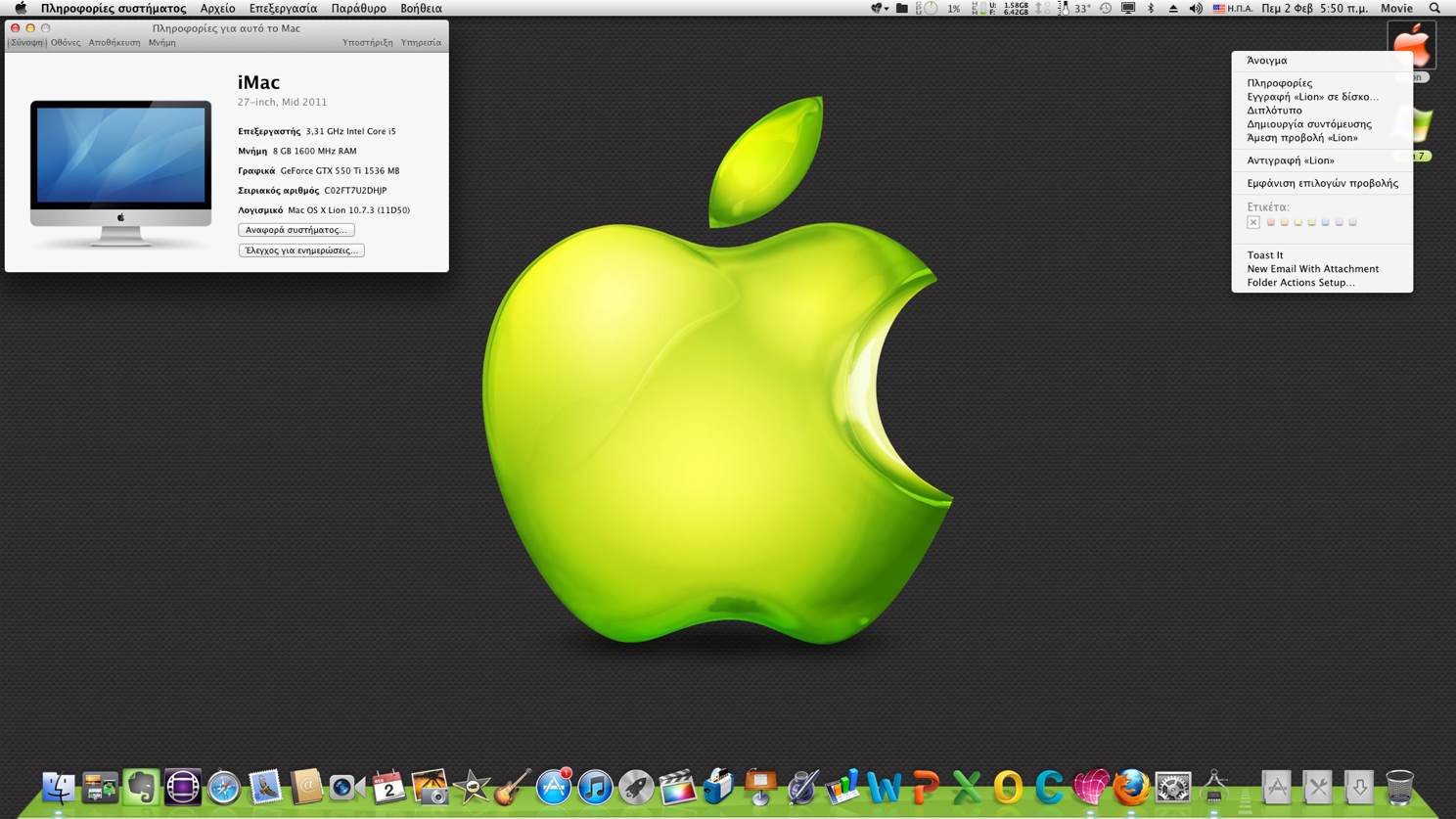Select the Σύνοψη tab

pyautogui.click(x=27, y=42)
